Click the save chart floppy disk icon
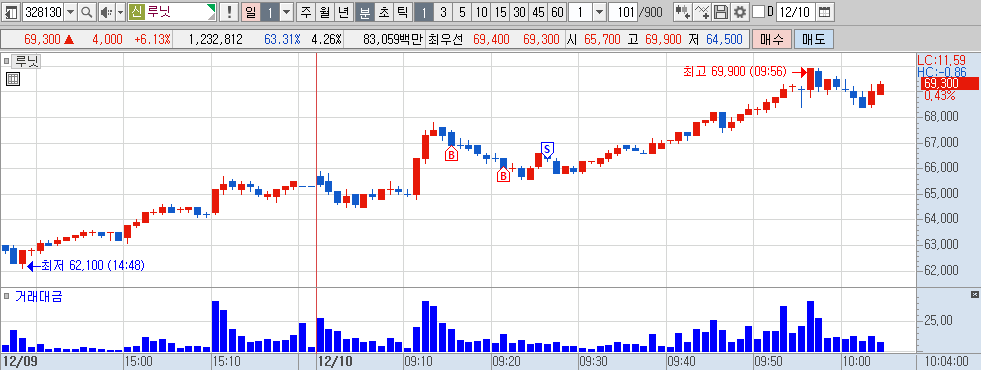 pos(721,11)
